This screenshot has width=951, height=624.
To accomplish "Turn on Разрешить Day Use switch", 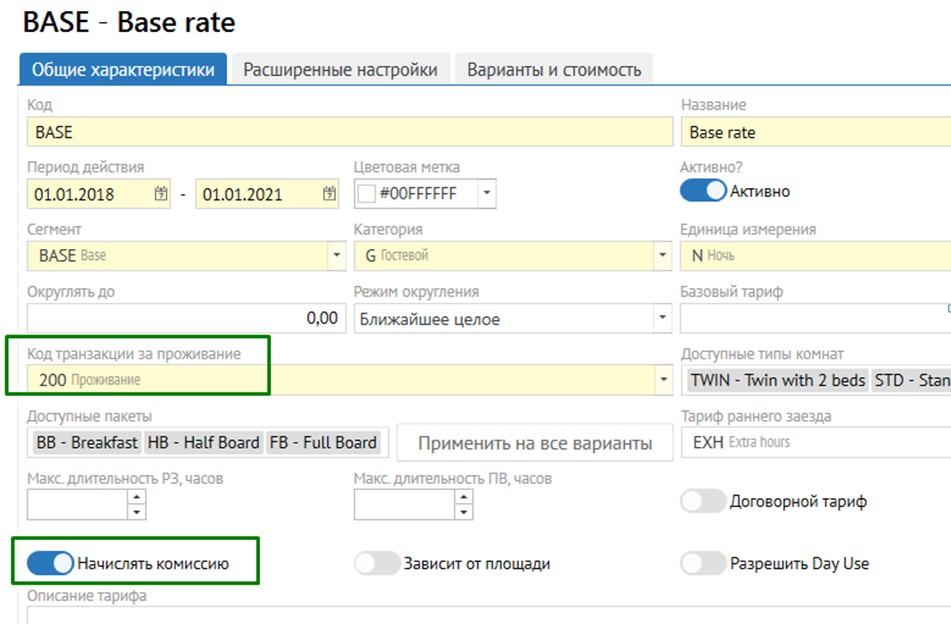I will [702, 563].
